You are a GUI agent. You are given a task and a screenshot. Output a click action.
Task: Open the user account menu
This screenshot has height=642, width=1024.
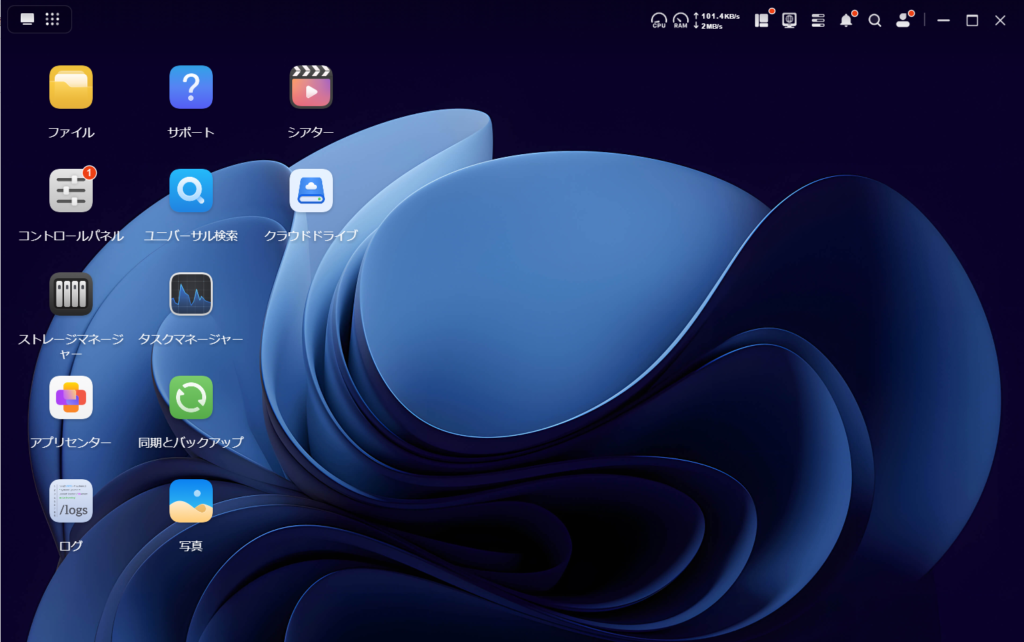pyautogui.click(x=903, y=20)
